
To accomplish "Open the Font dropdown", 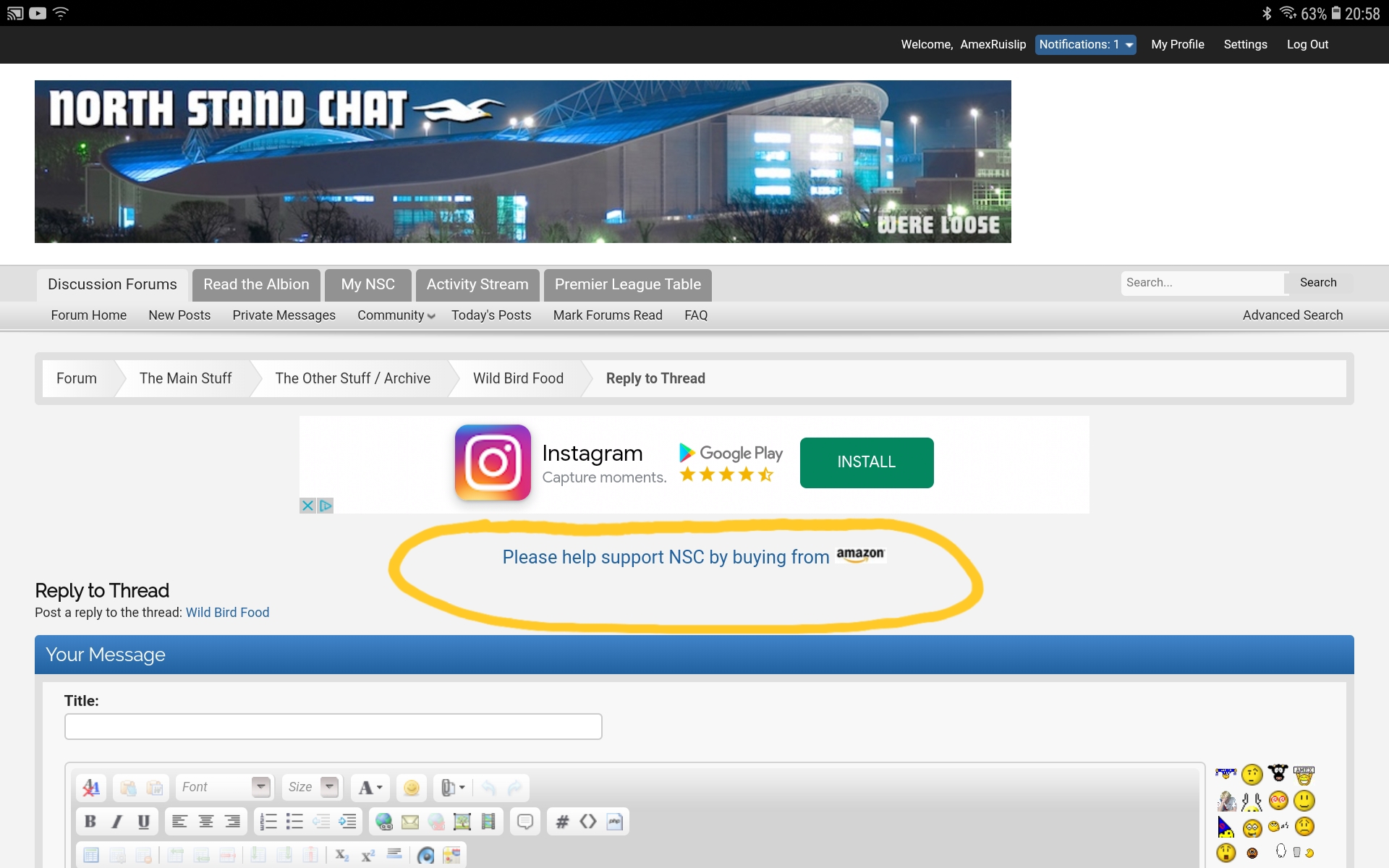I will (224, 787).
